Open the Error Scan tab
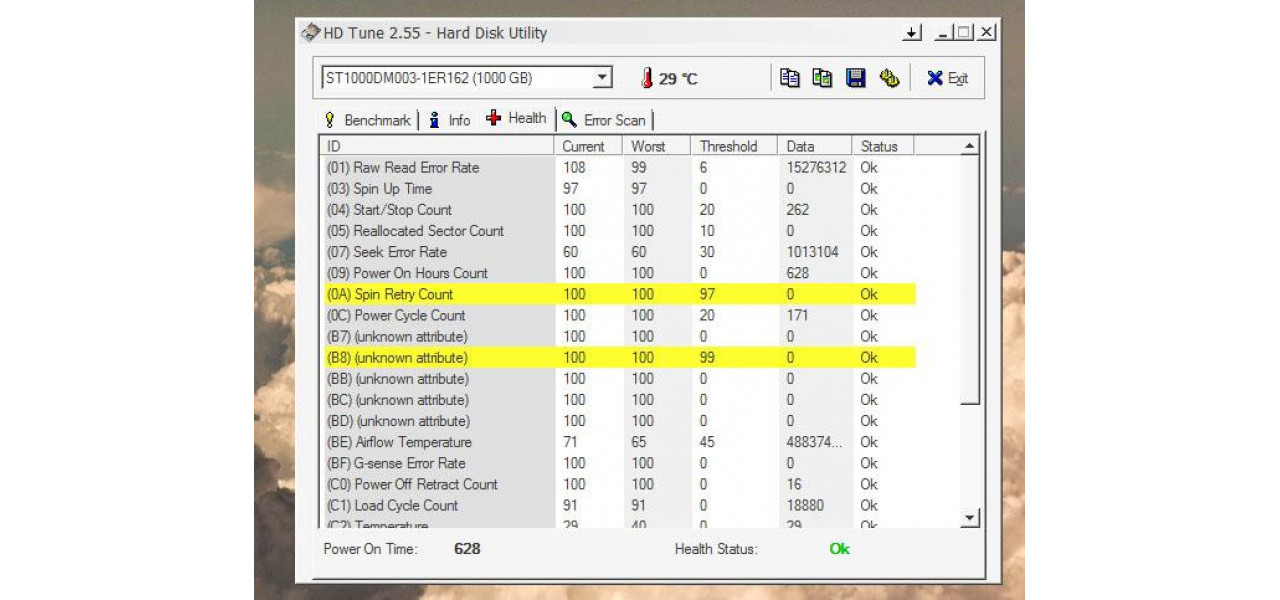Viewport: 1280px width, 600px height. tap(604, 120)
